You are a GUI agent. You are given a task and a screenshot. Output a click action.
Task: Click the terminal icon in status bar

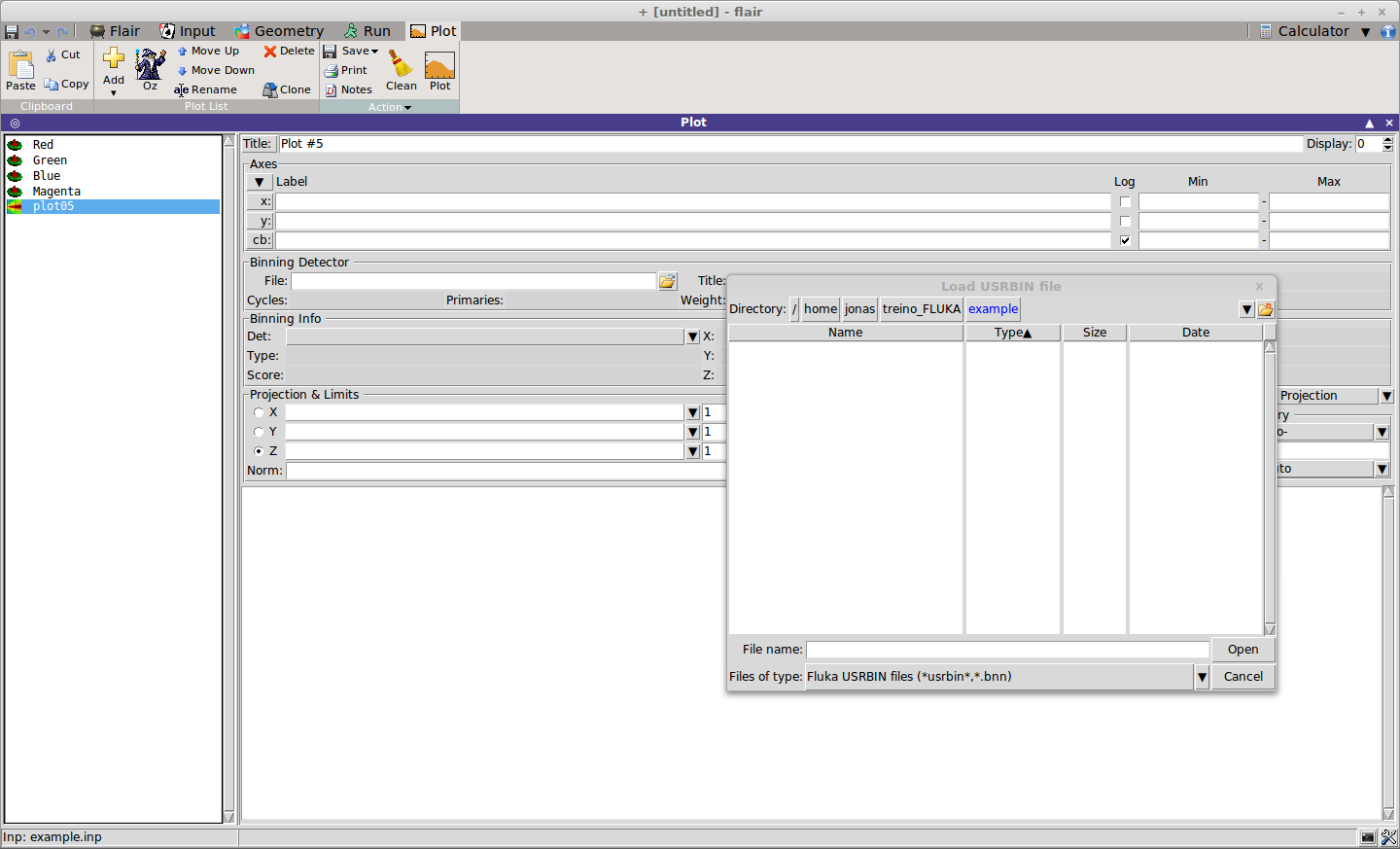(x=1368, y=837)
